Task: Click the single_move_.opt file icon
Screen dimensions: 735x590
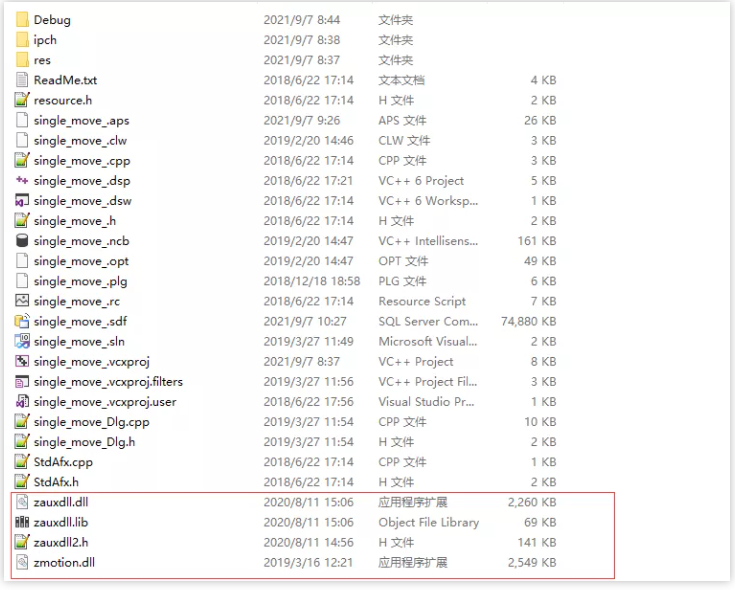Action: click(x=22, y=261)
